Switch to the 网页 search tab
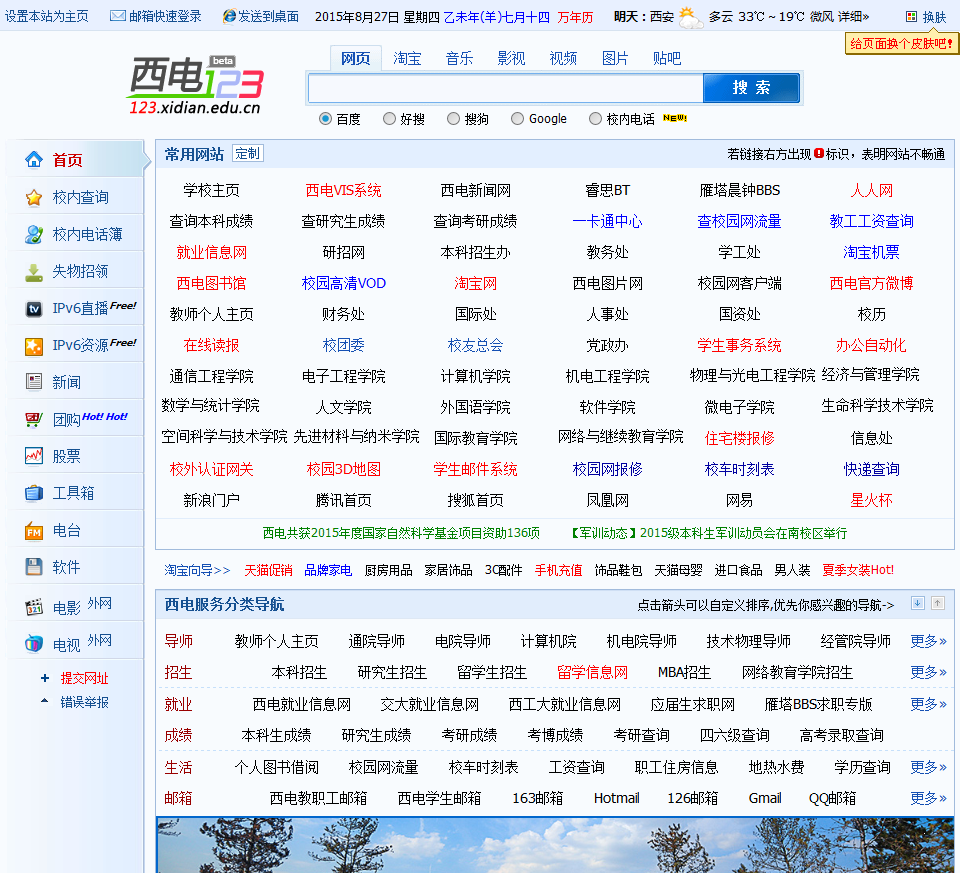The width and height of the screenshot is (960, 873). point(356,58)
